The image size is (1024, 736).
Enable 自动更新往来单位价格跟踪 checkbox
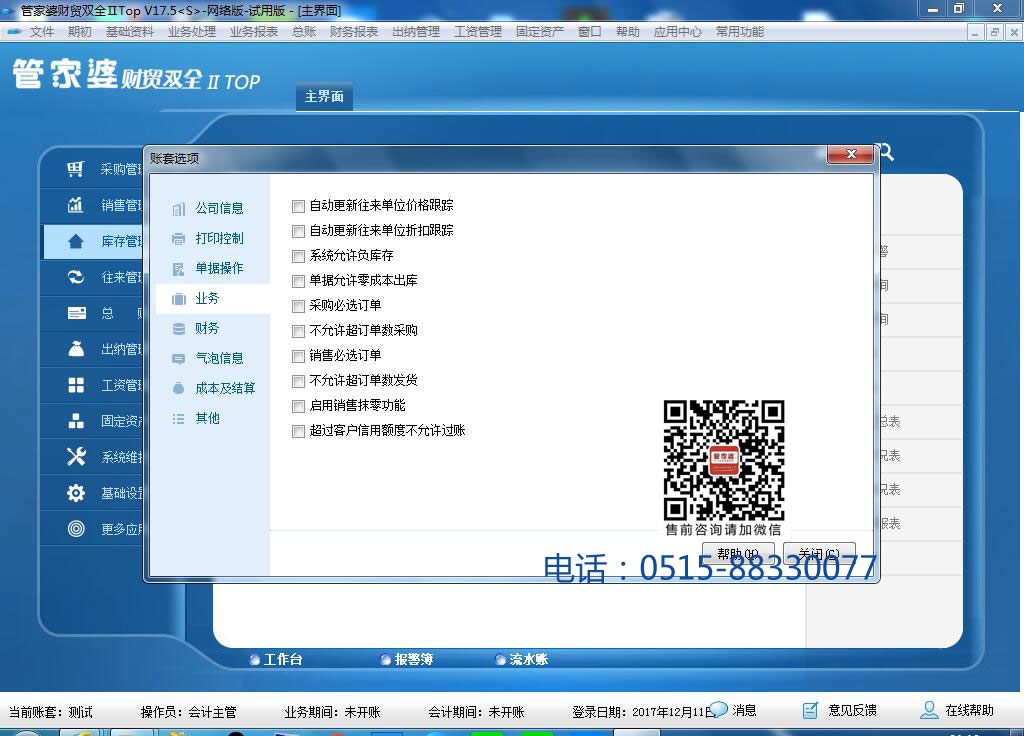(x=298, y=206)
